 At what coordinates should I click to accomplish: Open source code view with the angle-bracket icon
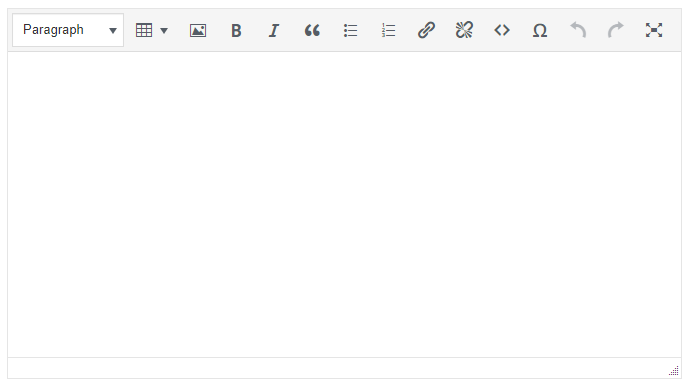[502, 30]
